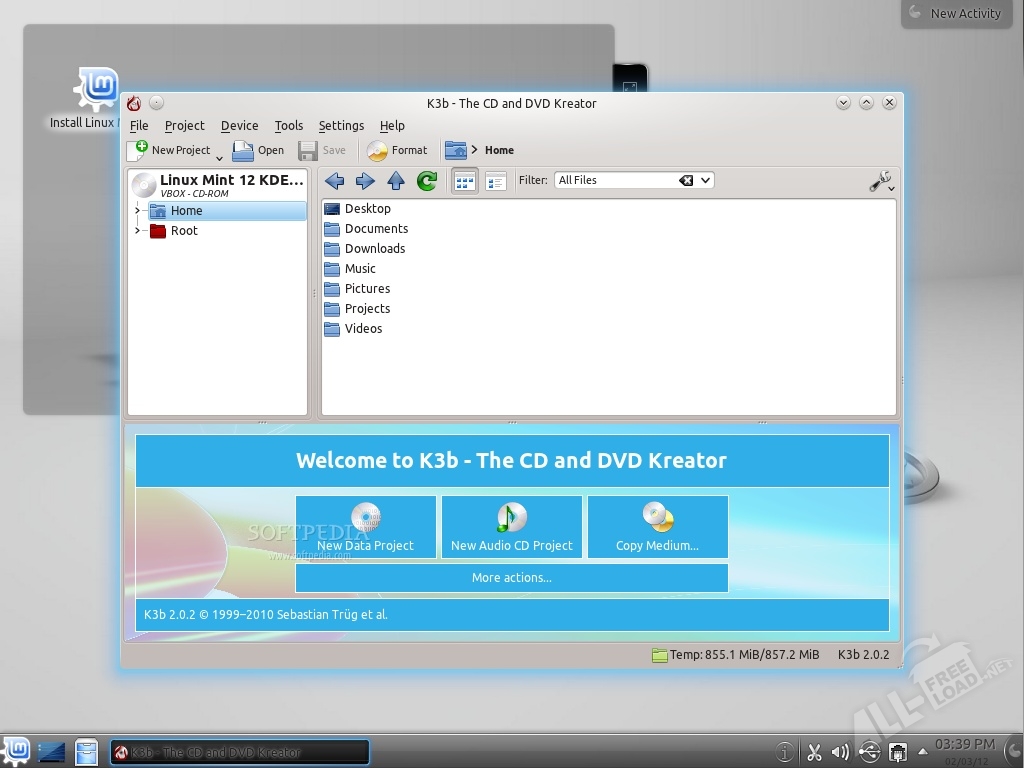The image size is (1024, 768).
Task: Start a New Audio CD Project
Action: pyautogui.click(x=511, y=527)
